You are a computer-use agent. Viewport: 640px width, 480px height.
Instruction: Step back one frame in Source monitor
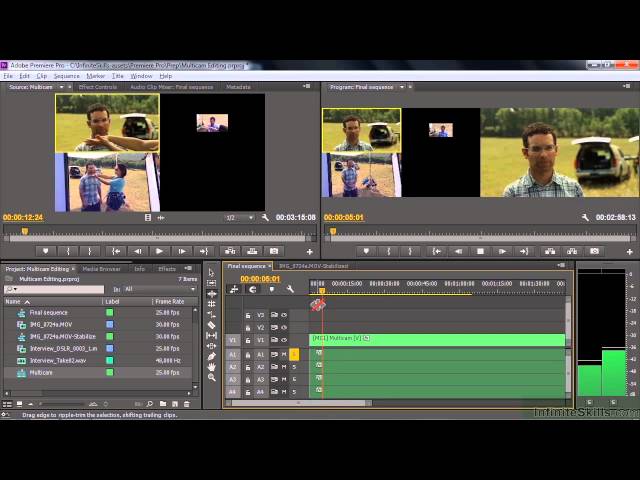click(x=138, y=251)
